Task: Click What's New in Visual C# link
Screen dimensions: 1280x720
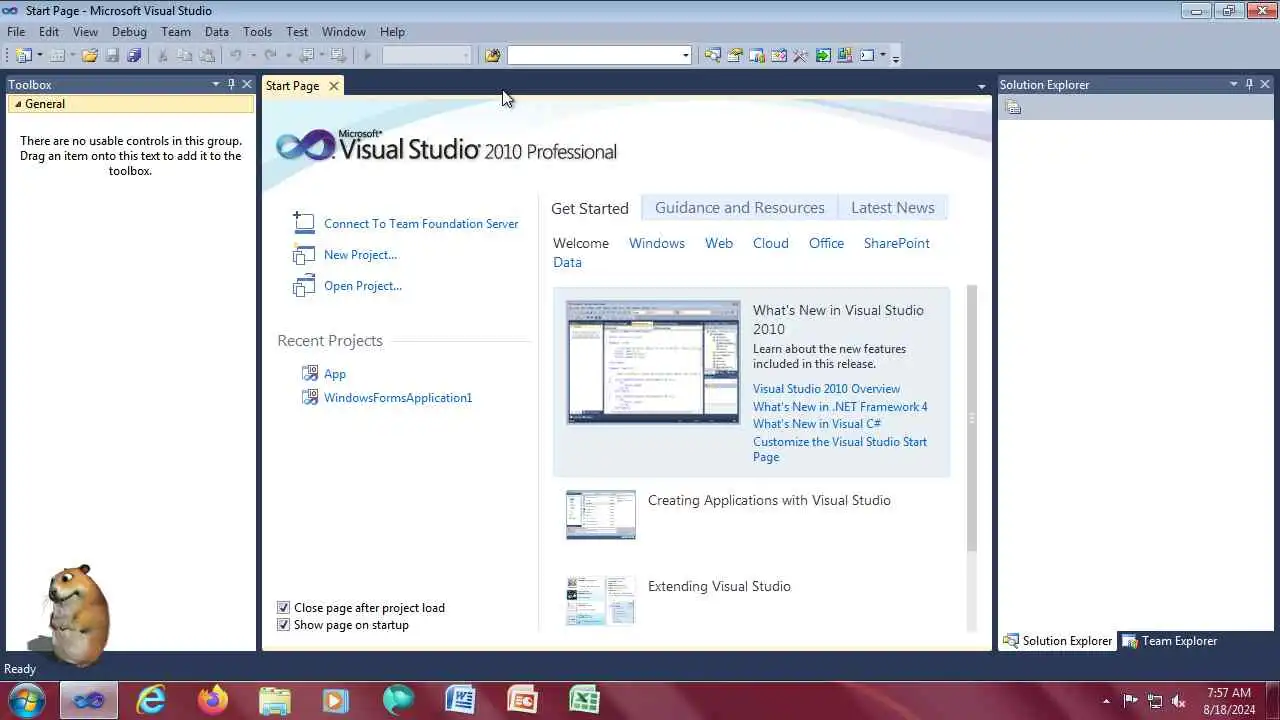Action: (x=817, y=424)
